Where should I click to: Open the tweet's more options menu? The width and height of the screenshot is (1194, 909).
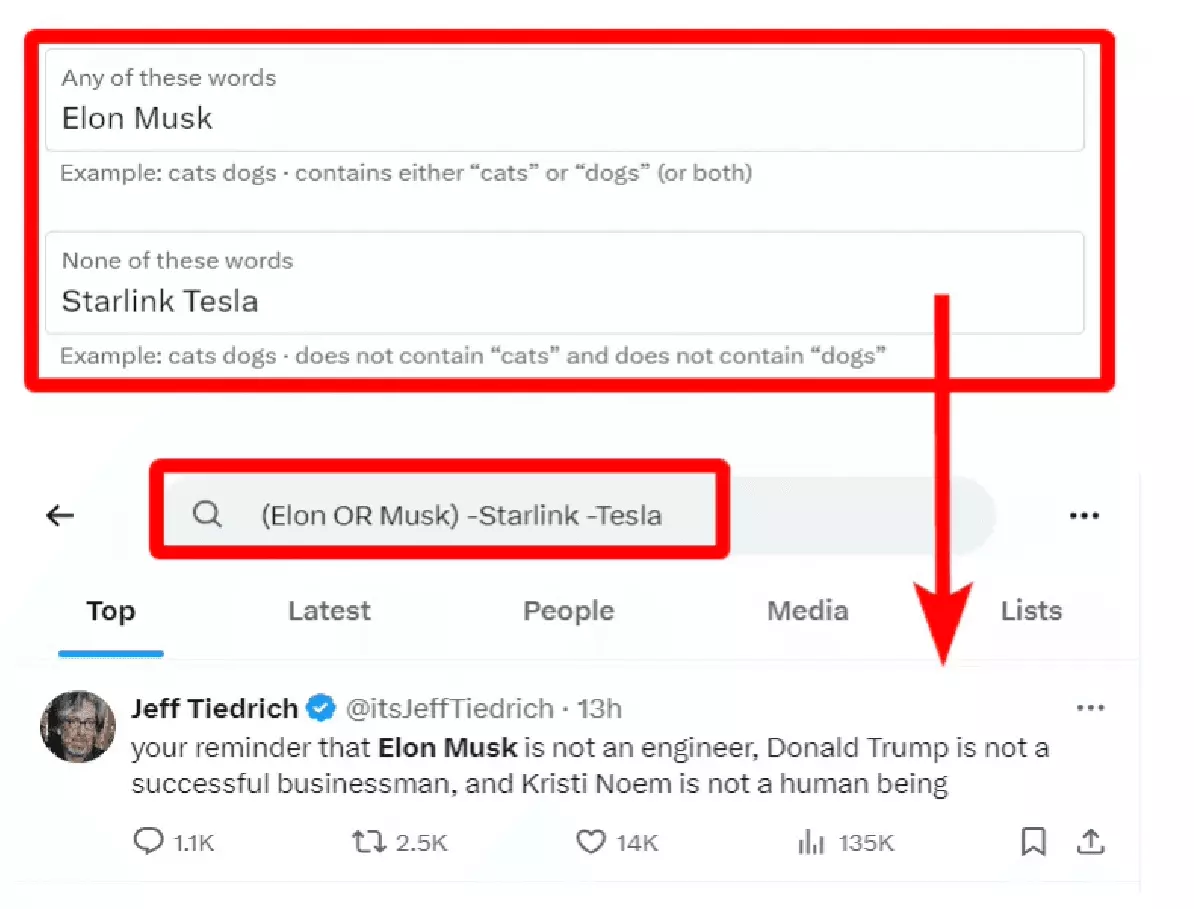[1091, 708]
